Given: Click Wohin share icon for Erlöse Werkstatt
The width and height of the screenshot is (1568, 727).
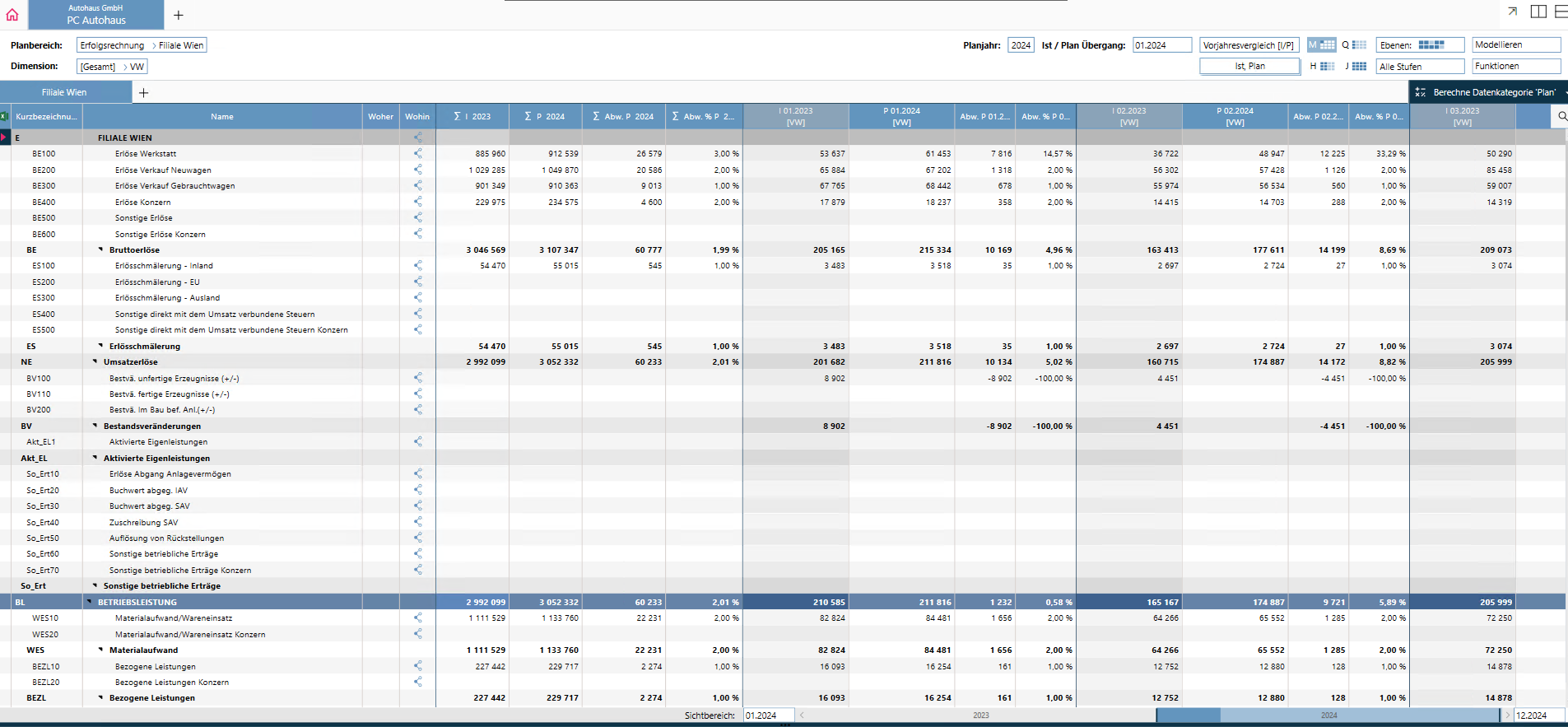Looking at the screenshot, I should click(417, 153).
